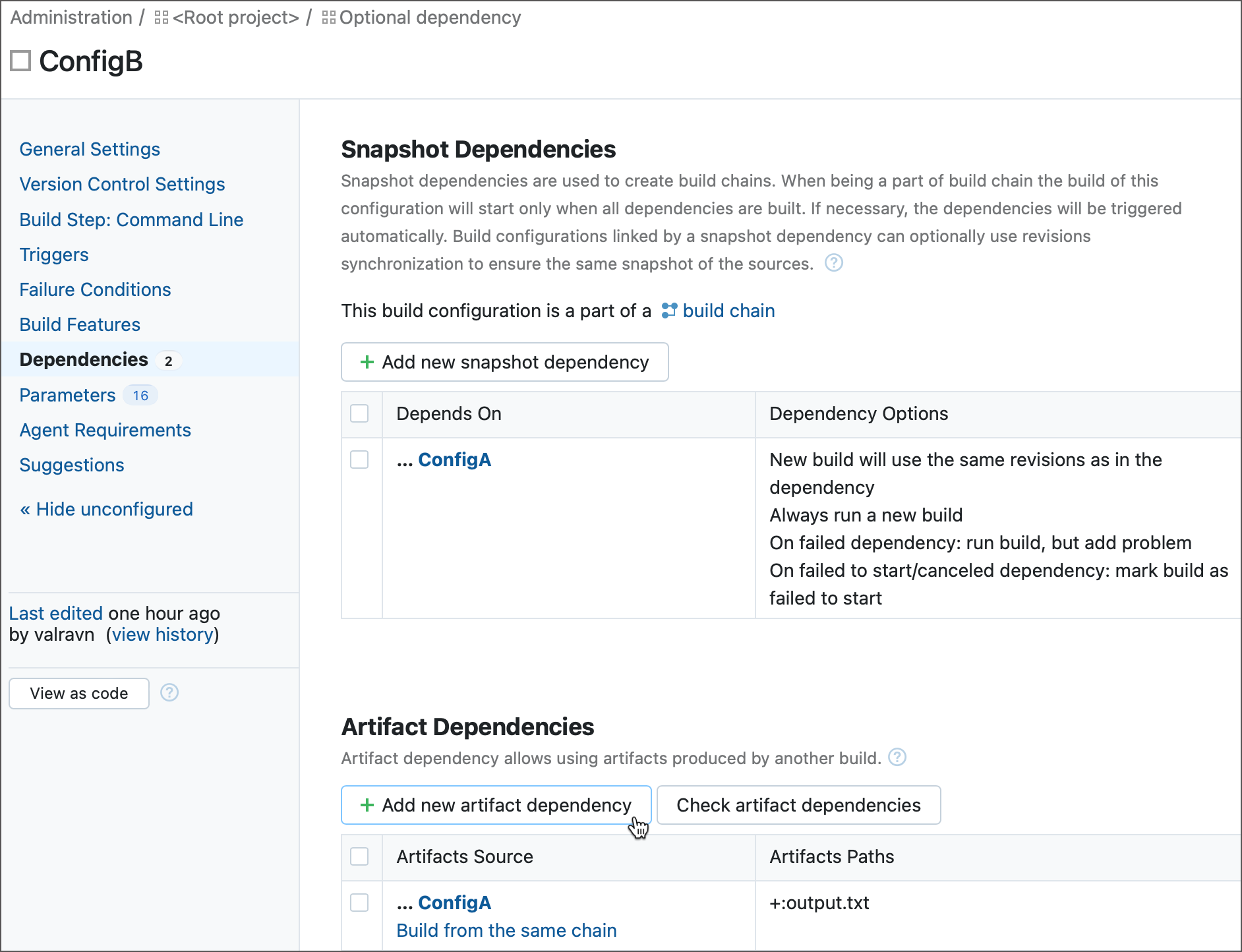Check the ConfigA row in Artifact Dependencies table
1242x952 pixels.
(x=360, y=903)
